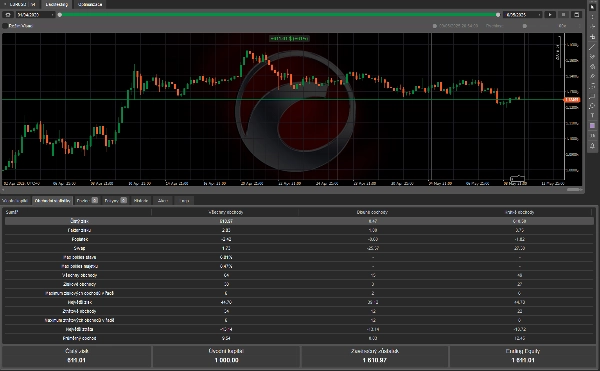Open the bell alert tool
This screenshot has width=600, height=371.
click(592, 146)
